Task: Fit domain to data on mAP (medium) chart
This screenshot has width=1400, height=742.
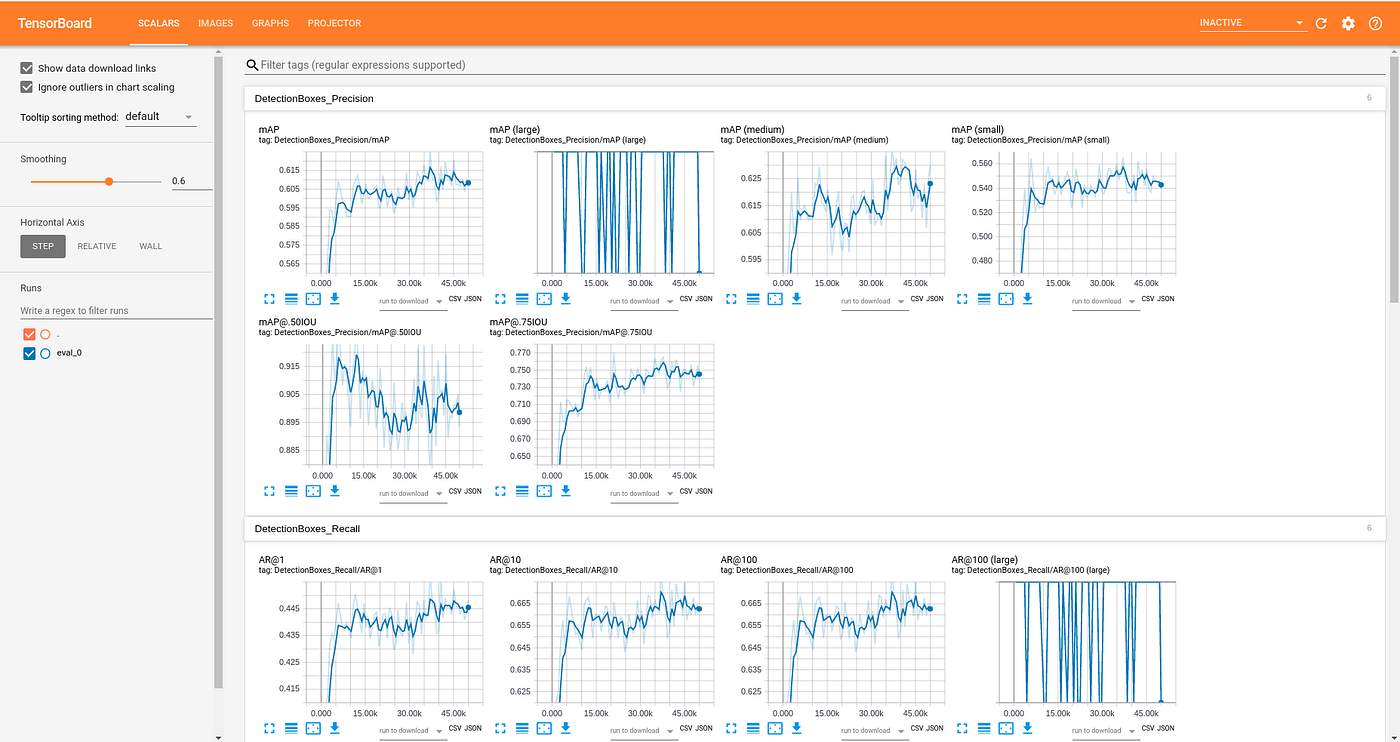Action: [x=775, y=298]
